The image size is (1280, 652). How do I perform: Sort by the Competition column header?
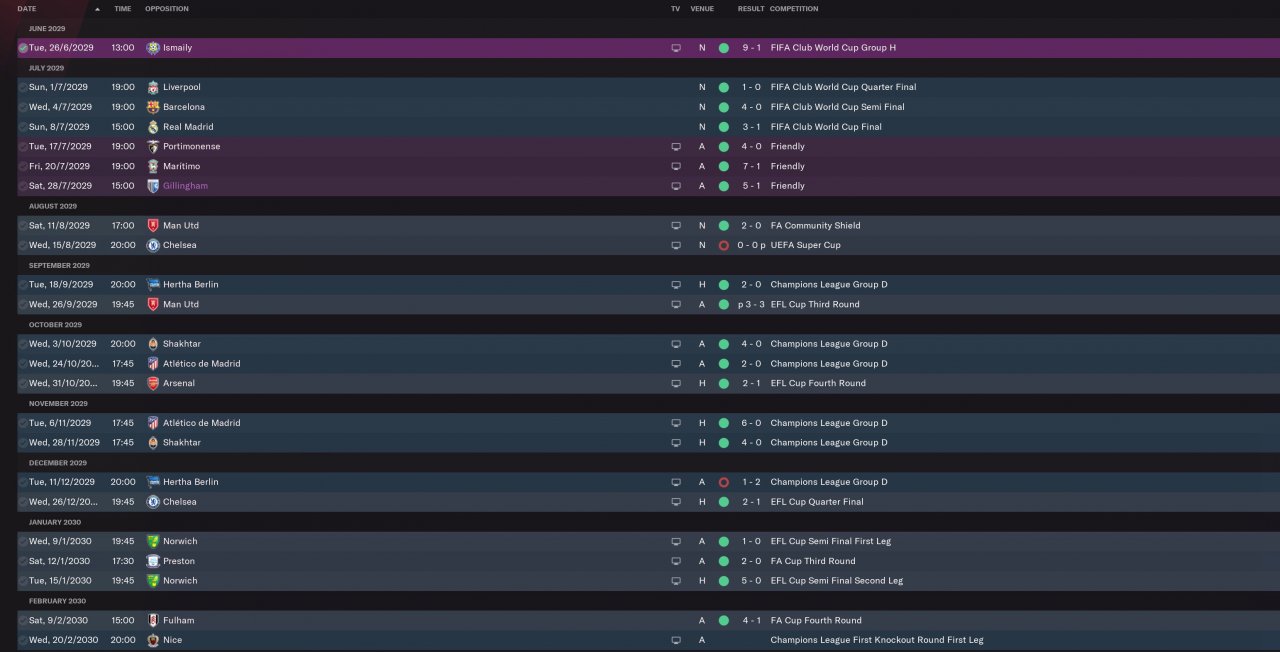pos(794,9)
